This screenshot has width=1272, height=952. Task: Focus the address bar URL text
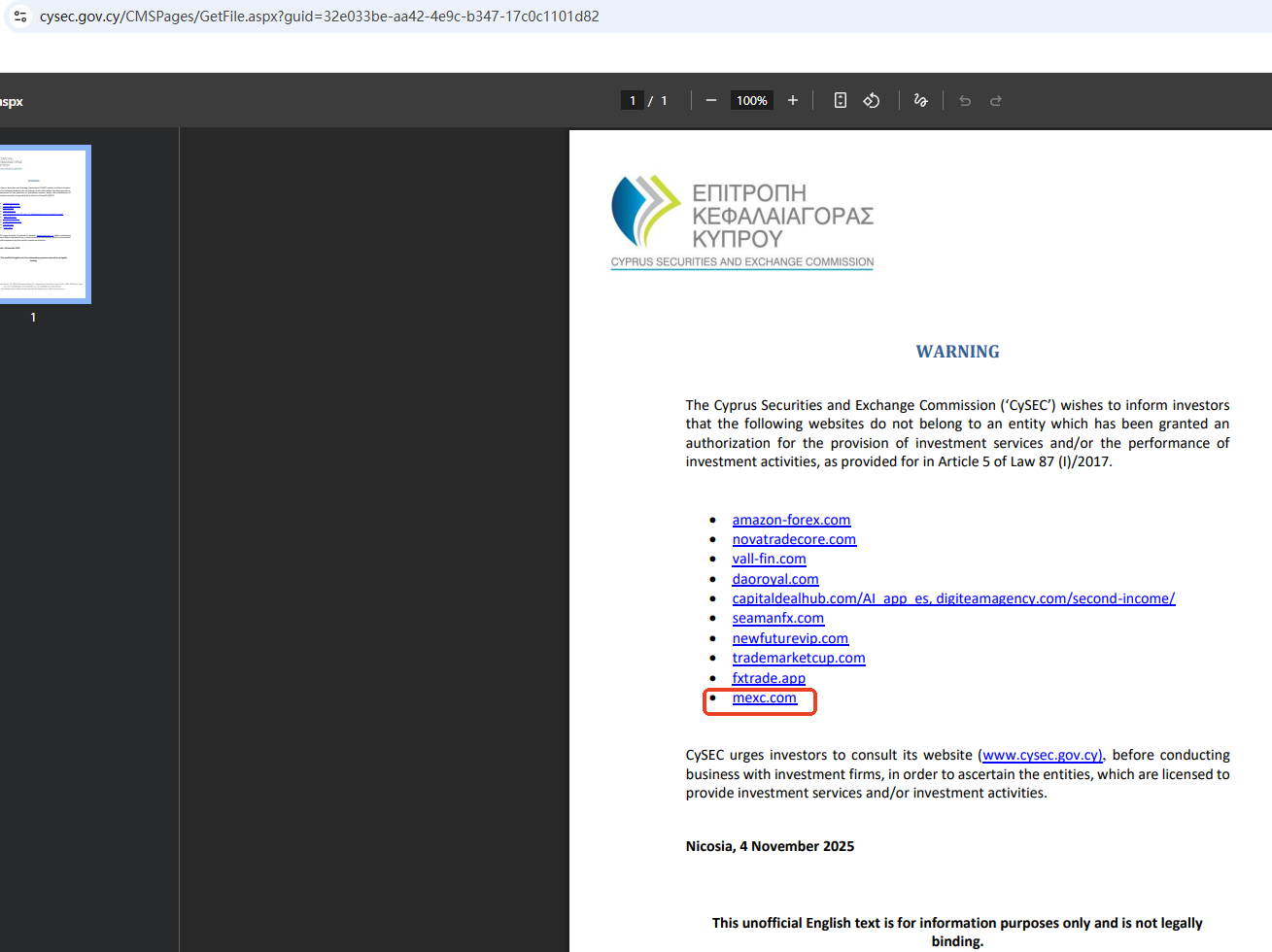coord(320,17)
